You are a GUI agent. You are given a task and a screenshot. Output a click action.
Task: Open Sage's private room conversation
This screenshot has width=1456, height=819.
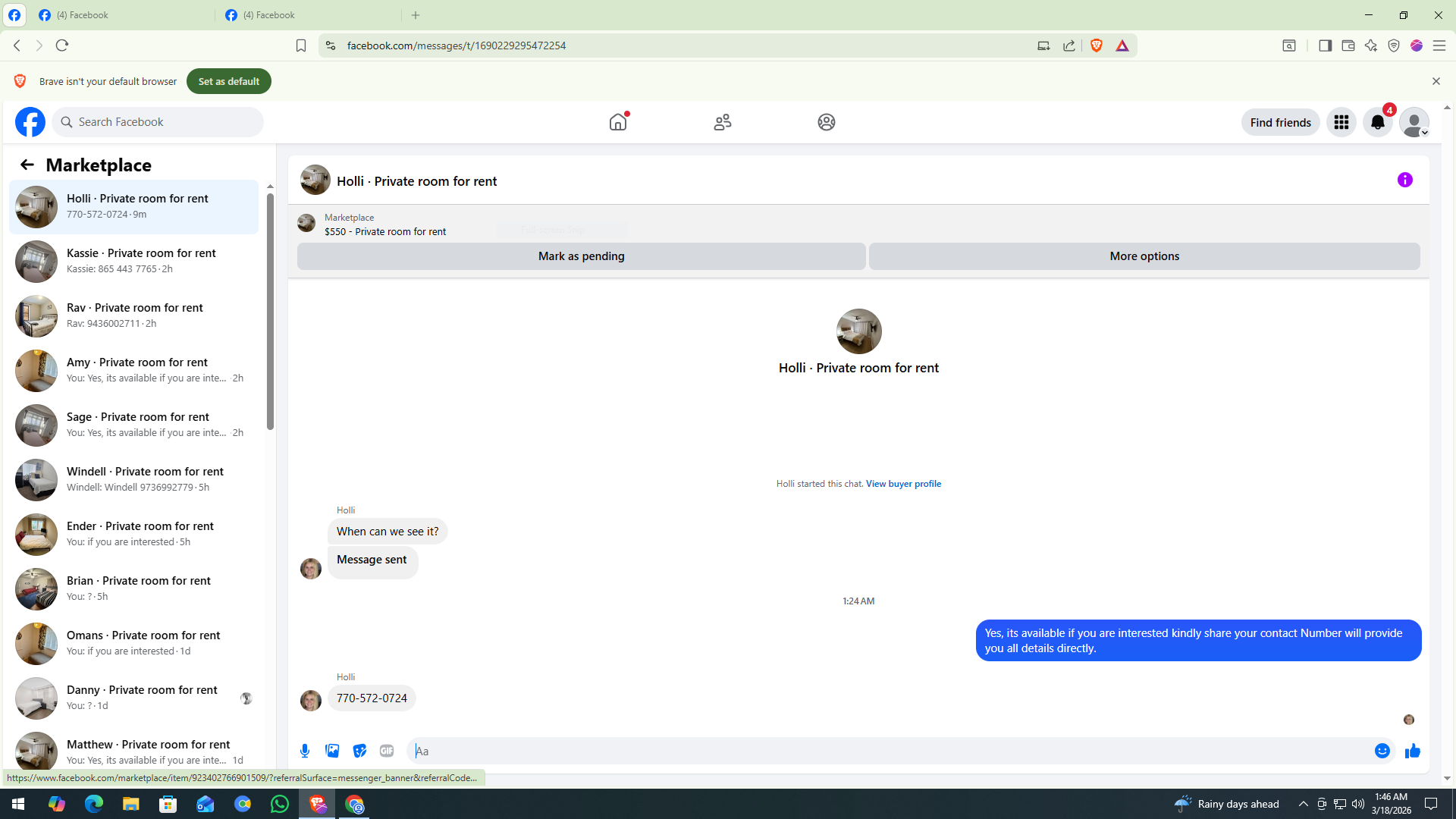(x=134, y=425)
